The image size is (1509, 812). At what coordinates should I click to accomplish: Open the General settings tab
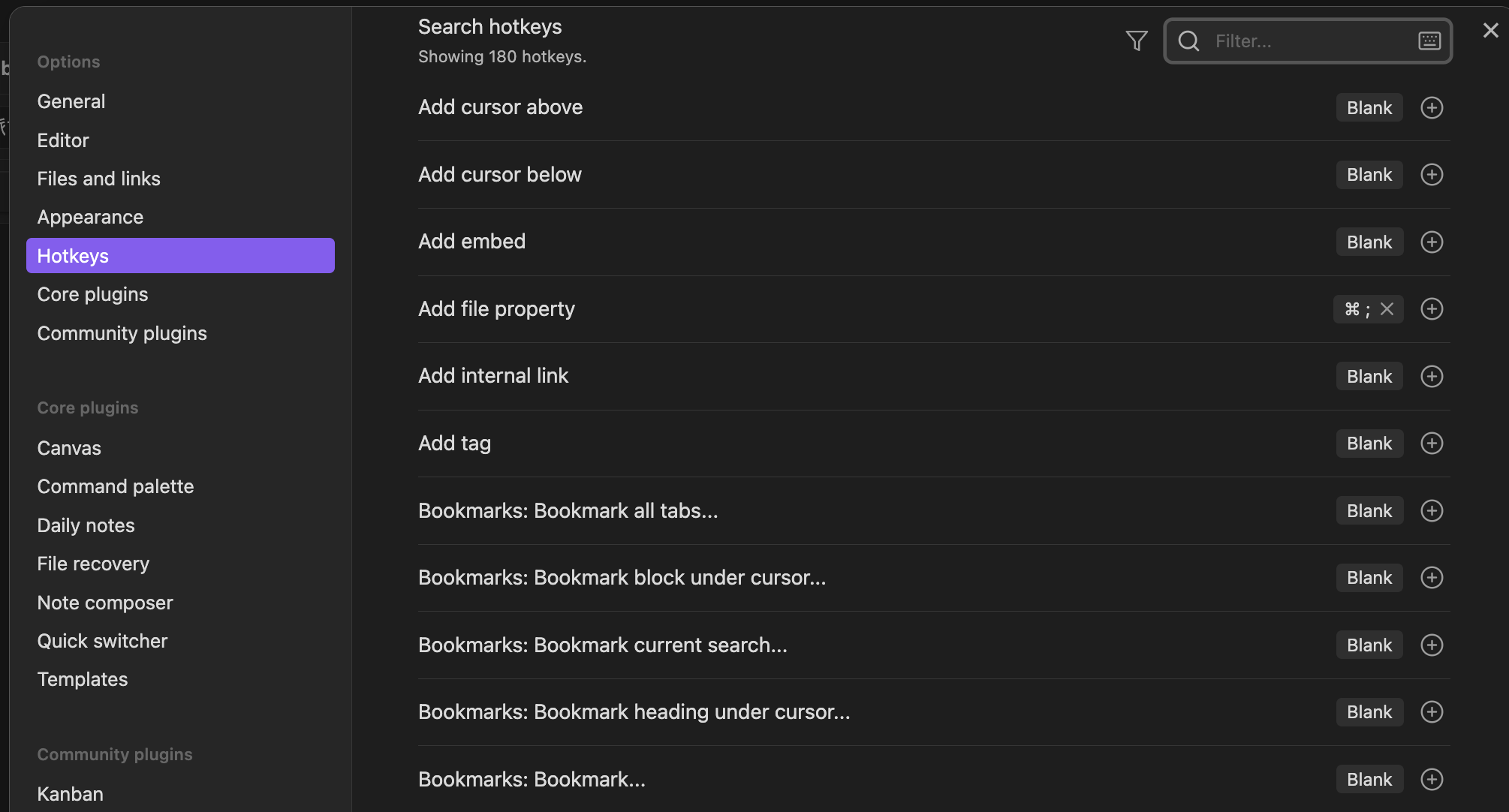[71, 101]
